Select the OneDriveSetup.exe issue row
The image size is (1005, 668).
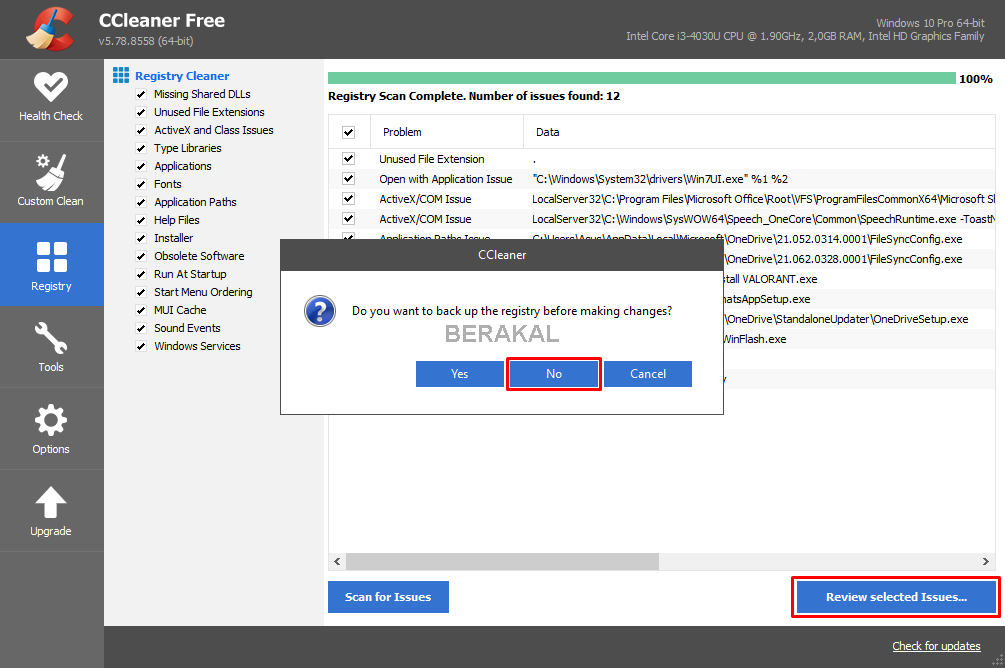(x=859, y=319)
